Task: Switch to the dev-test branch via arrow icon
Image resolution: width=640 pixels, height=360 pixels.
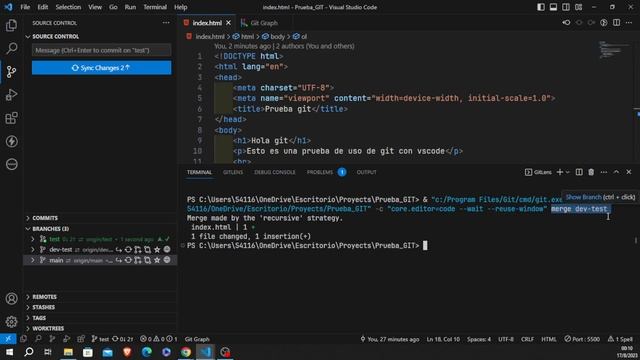Action: click(x=119, y=249)
